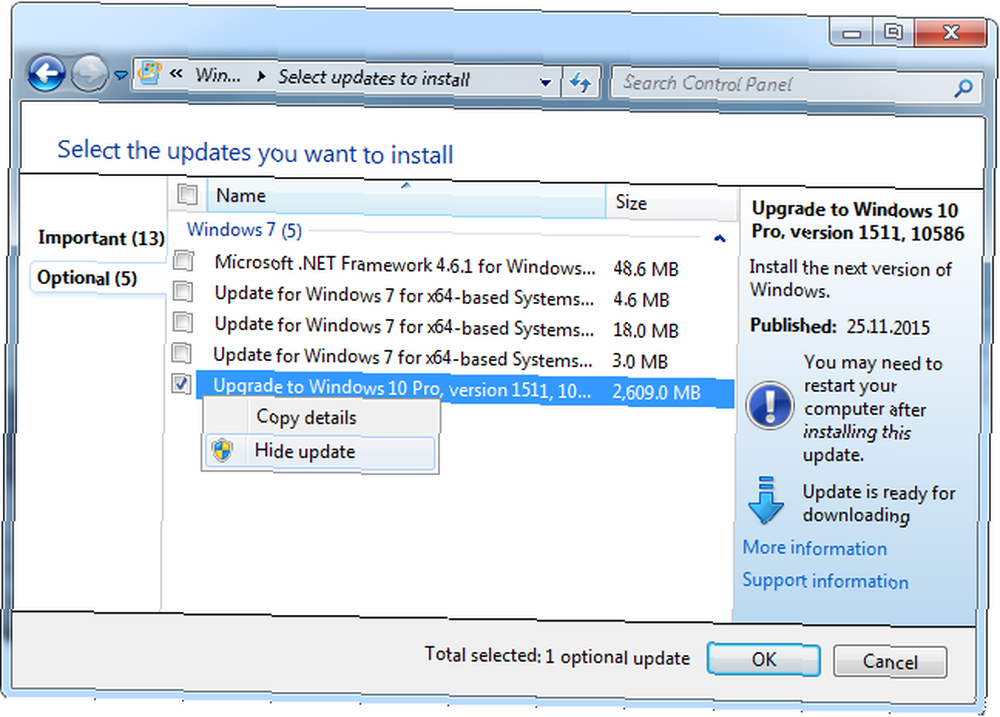Click the blue download arrow icon

click(766, 500)
